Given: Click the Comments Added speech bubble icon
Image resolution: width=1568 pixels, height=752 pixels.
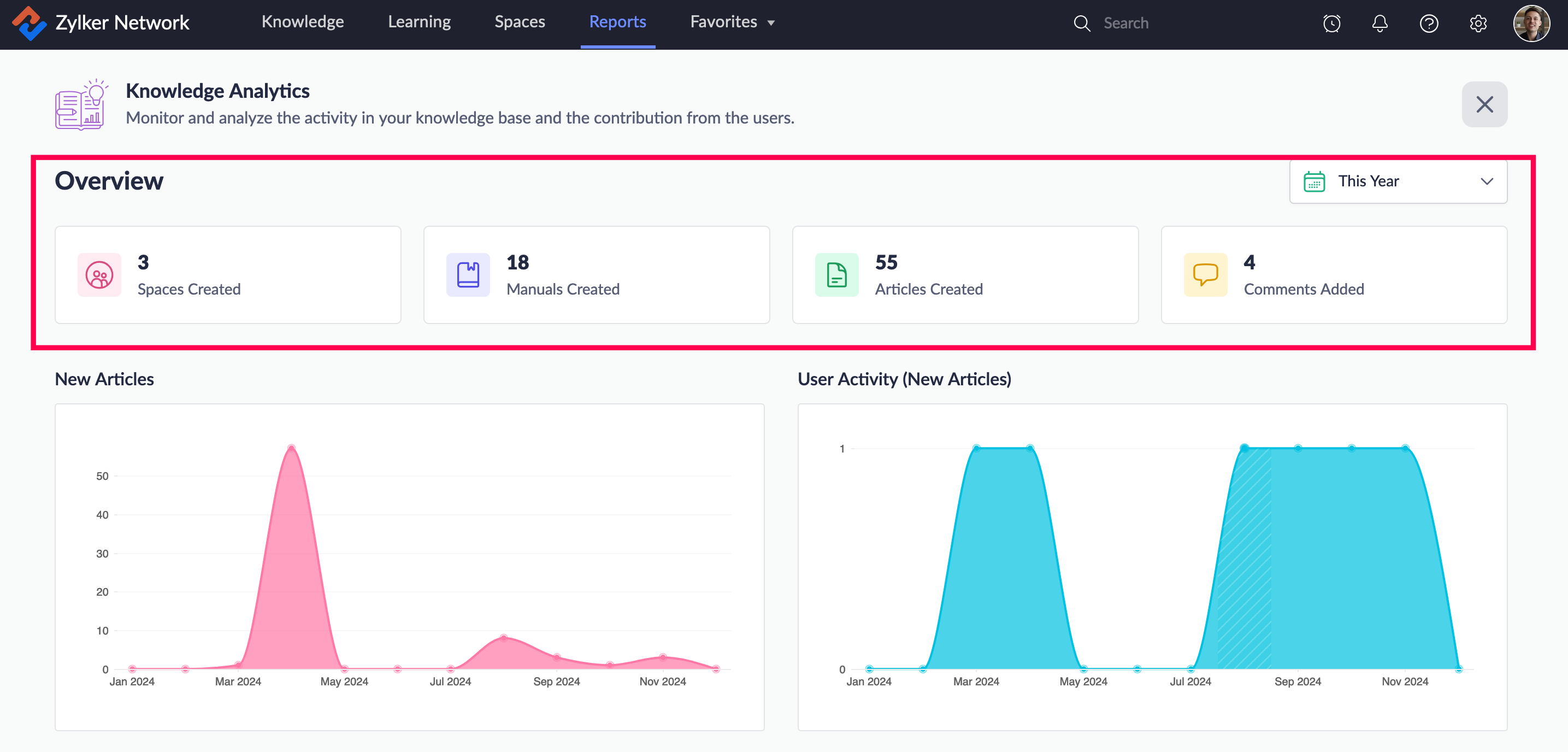Looking at the screenshot, I should click(1205, 275).
